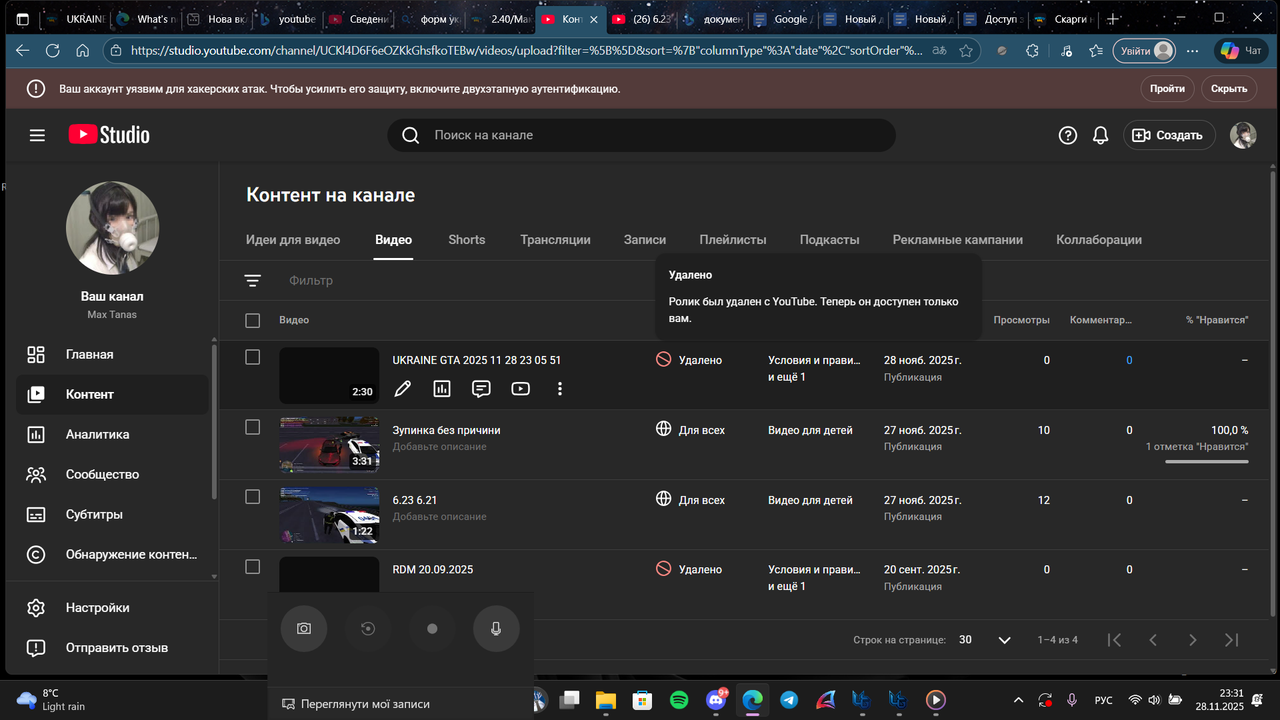Viewport: 1280px width, 720px height.
Task: Click the РУС language switcher in tray
Action: [1104, 700]
